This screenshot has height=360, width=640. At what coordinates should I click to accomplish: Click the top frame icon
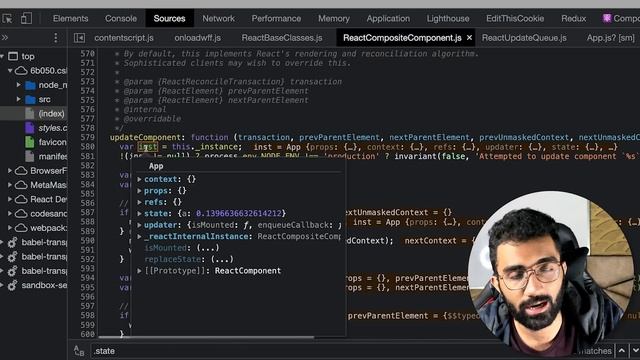13,56
